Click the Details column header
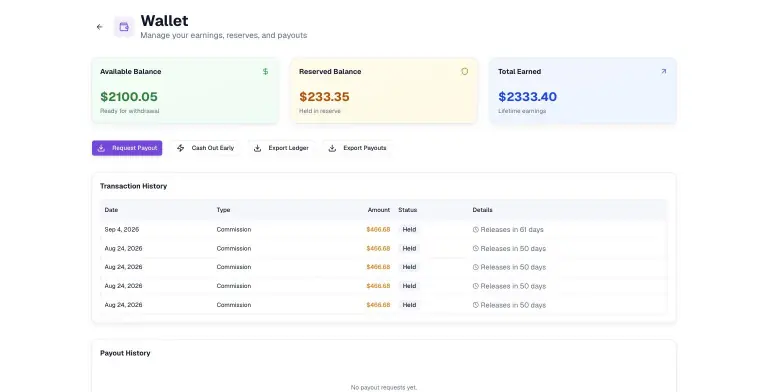The width and height of the screenshot is (768, 392). tap(482, 210)
